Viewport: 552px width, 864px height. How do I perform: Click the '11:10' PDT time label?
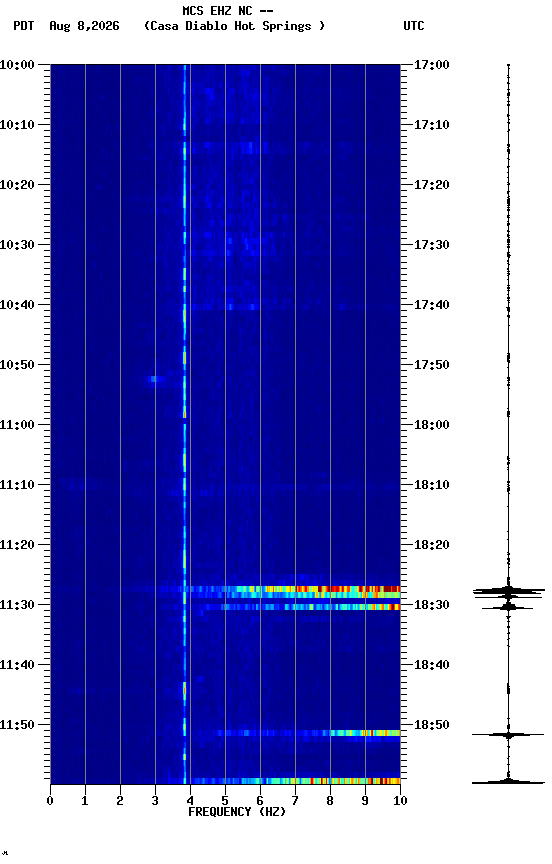pos(17,485)
